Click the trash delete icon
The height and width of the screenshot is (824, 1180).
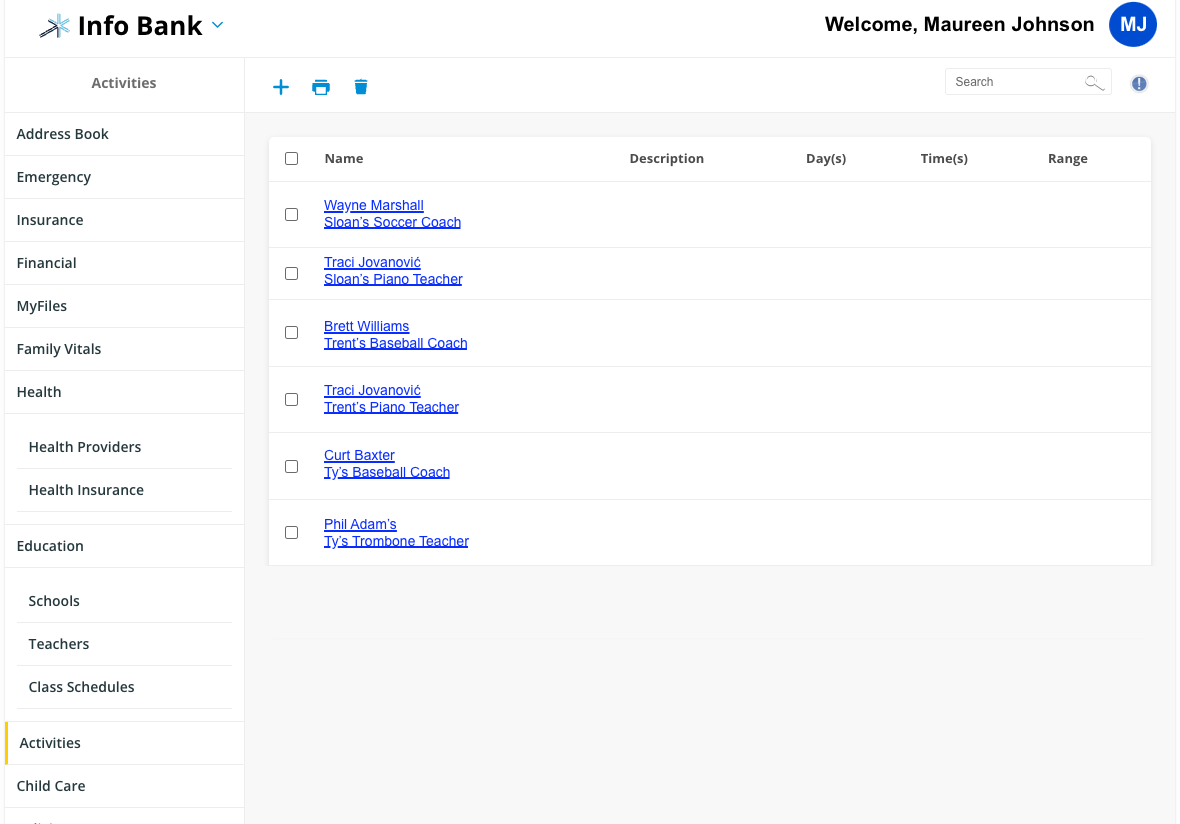[361, 87]
